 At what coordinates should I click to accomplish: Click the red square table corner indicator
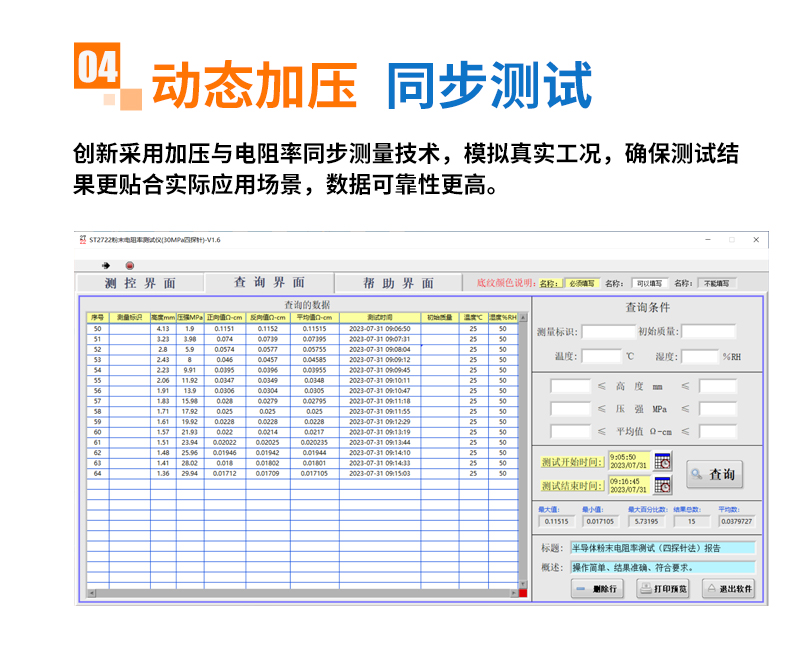click(x=523, y=593)
